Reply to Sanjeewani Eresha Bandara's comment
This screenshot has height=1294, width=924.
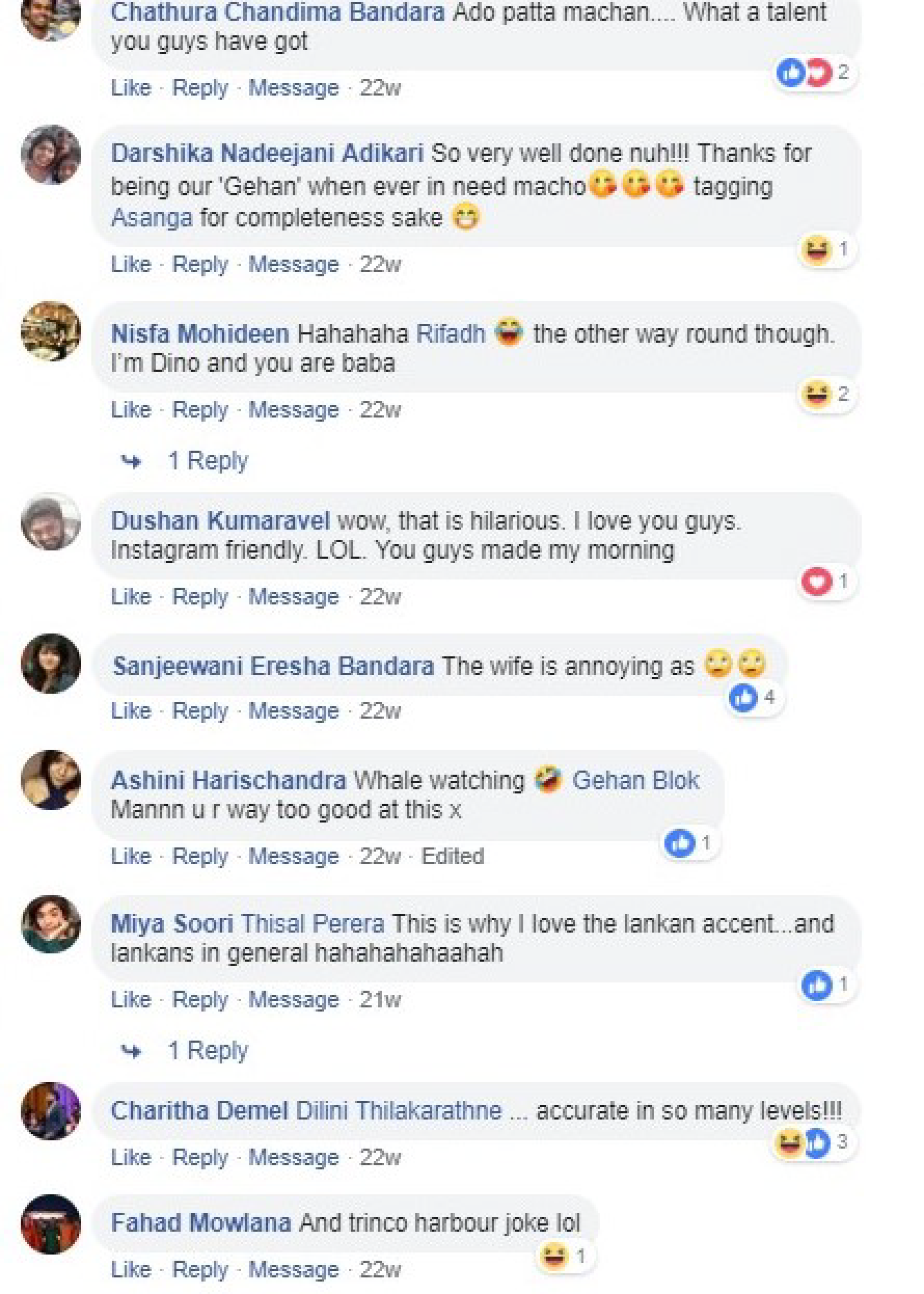[x=200, y=711]
